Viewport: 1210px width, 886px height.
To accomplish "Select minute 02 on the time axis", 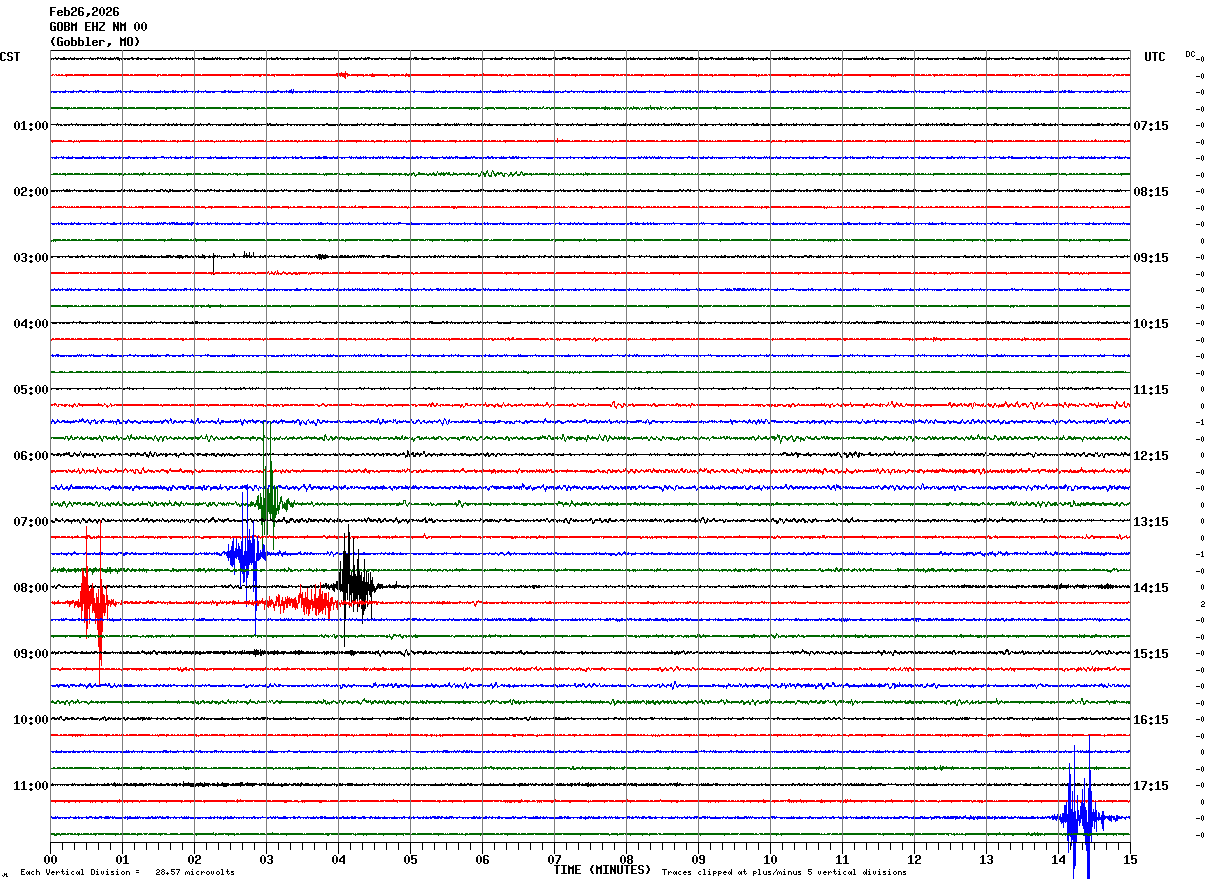I will (x=194, y=860).
